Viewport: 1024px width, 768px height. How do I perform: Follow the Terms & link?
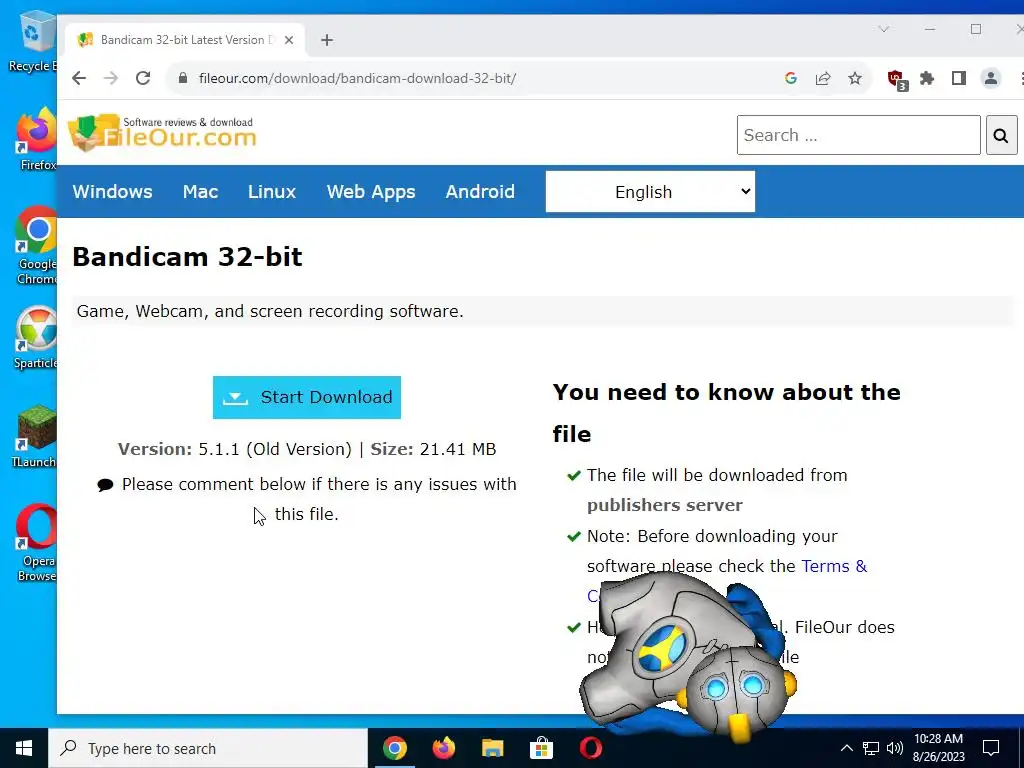coord(834,566)
